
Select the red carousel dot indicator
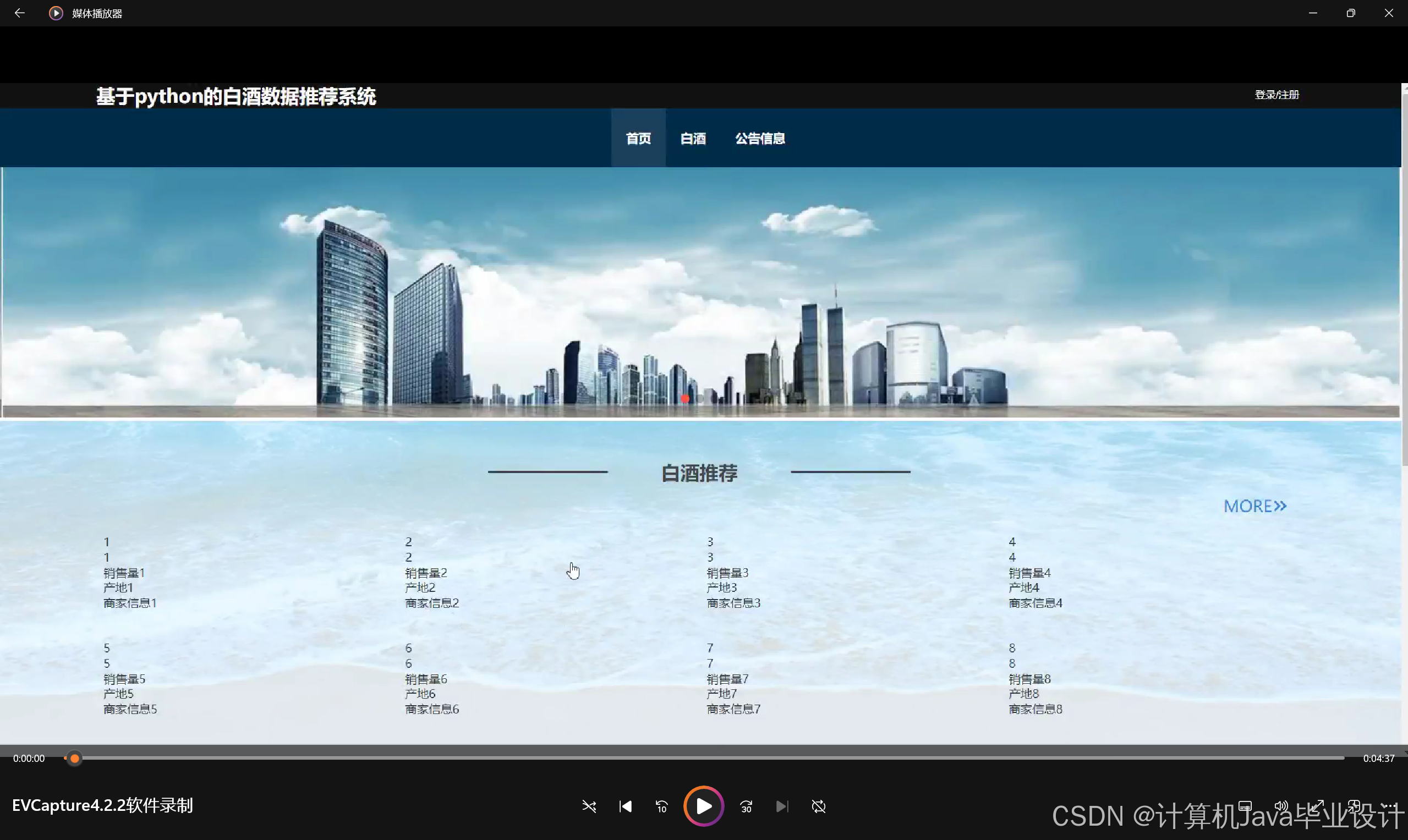pyautogui.click(x=685, y=399)
